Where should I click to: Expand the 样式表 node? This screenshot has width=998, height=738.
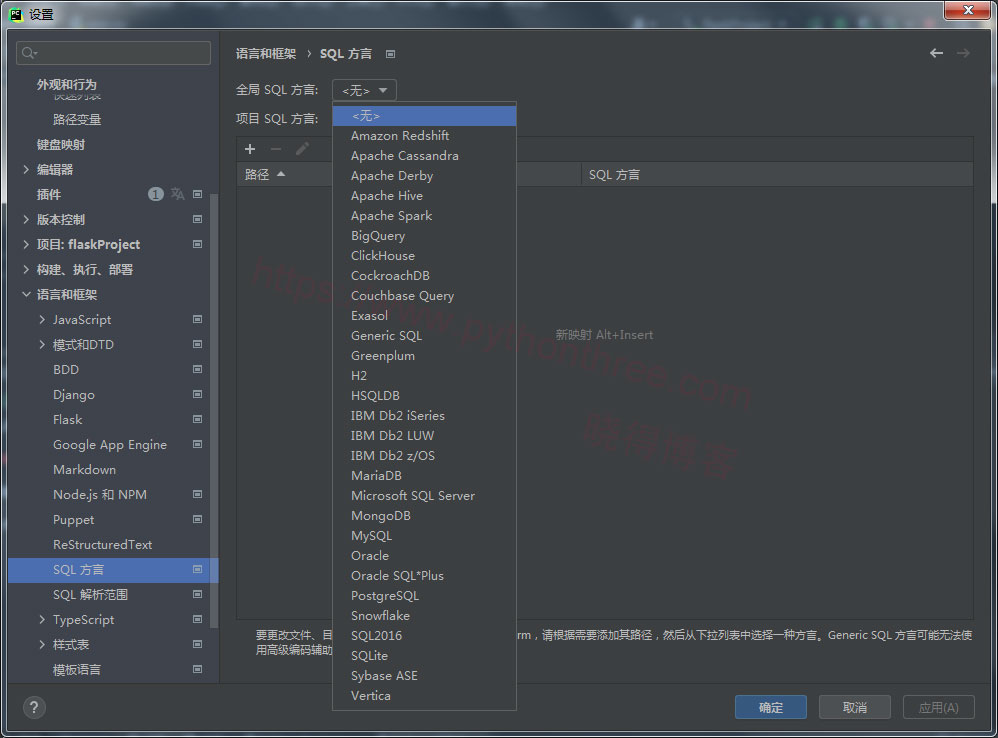pos(42,644)
